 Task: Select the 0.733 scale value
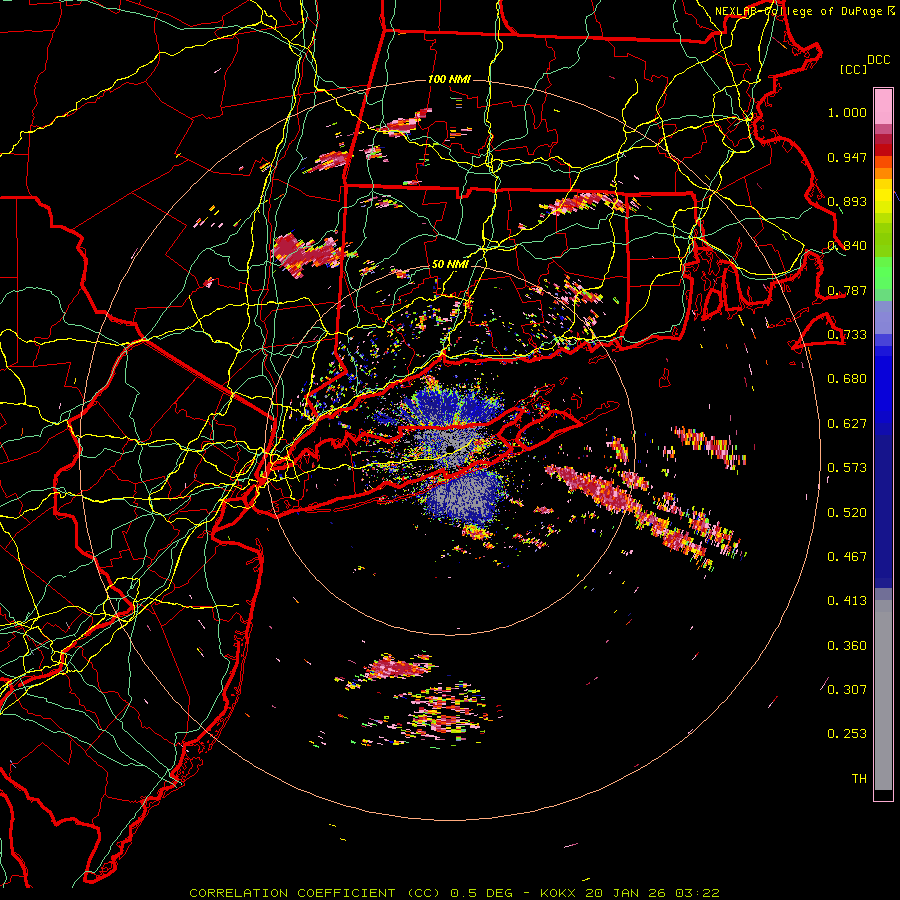[x=847, y=335]
